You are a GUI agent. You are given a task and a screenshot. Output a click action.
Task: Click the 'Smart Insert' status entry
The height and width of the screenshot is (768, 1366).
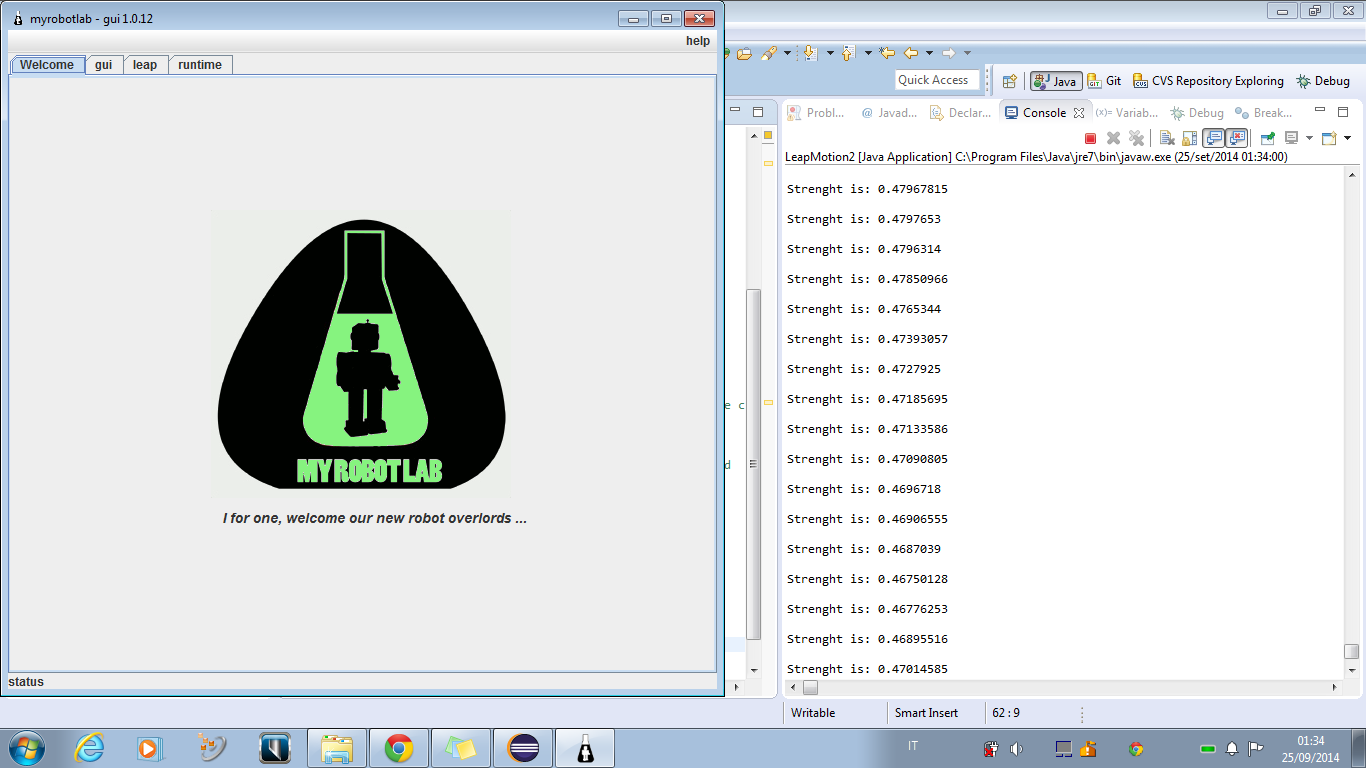(926, 713)
